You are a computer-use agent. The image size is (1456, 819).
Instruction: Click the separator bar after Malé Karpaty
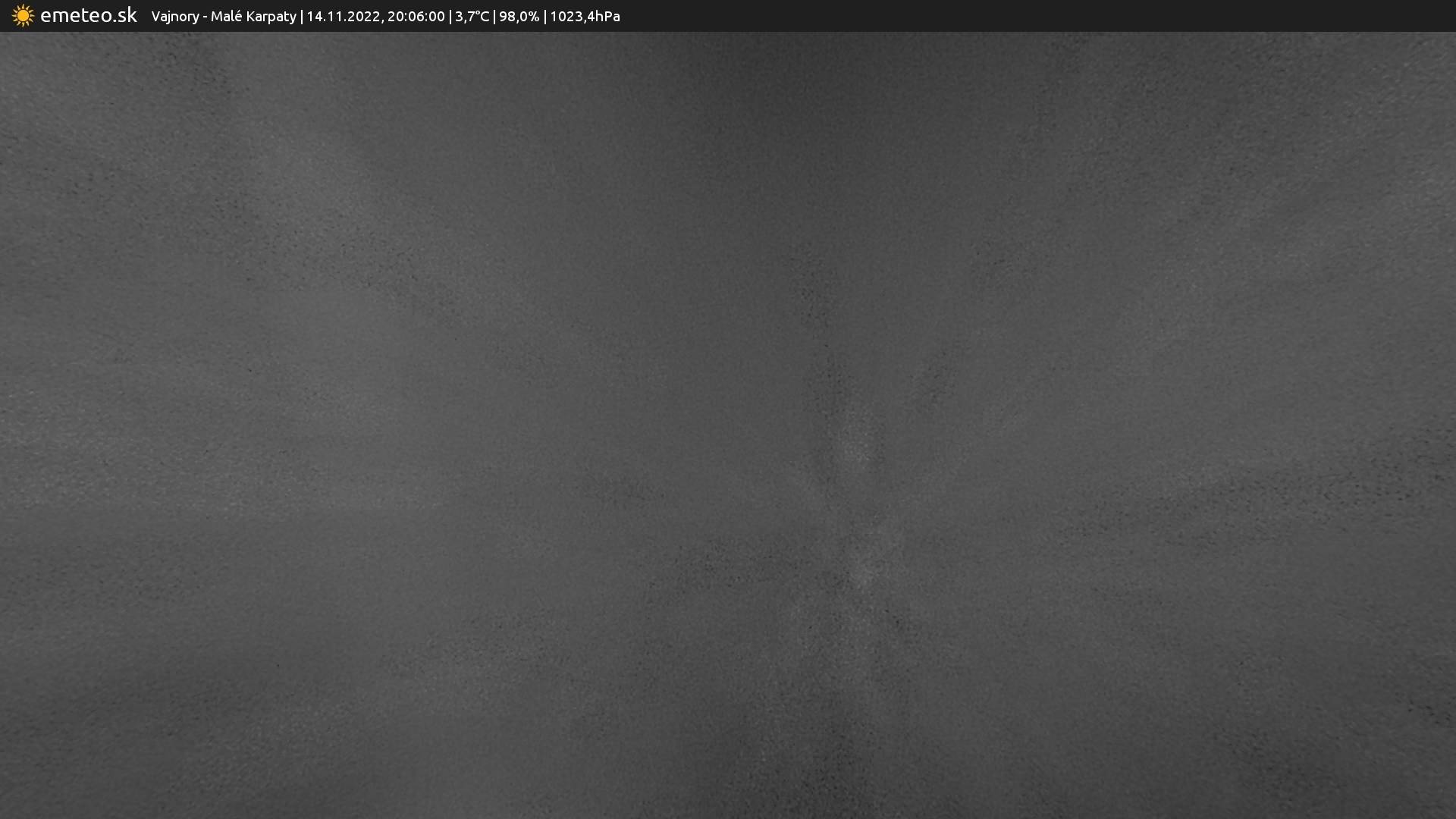point(302,17)
